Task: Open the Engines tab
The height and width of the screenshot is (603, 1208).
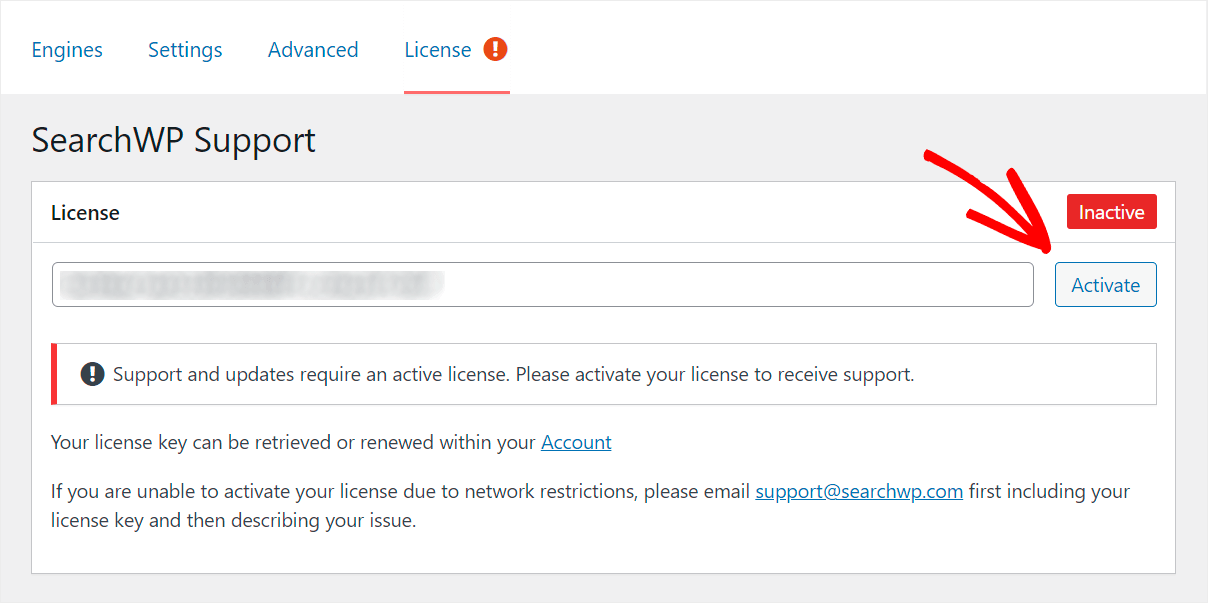Action: [x=67, y=50]
